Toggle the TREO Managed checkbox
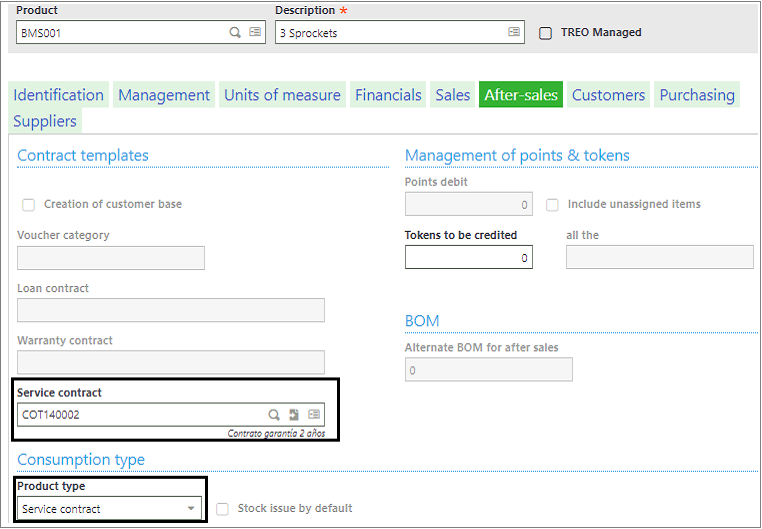Viewport: 762px width, 529px height. point(545,33)
